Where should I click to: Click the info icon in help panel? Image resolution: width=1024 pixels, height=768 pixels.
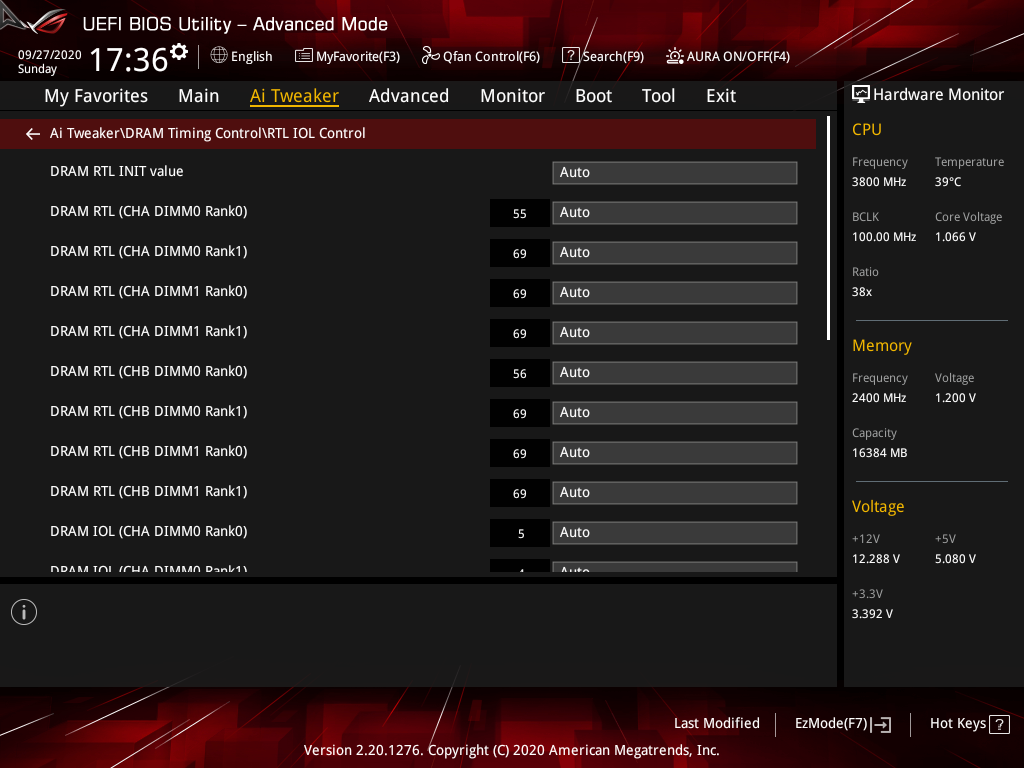click(x=24, y=612)
